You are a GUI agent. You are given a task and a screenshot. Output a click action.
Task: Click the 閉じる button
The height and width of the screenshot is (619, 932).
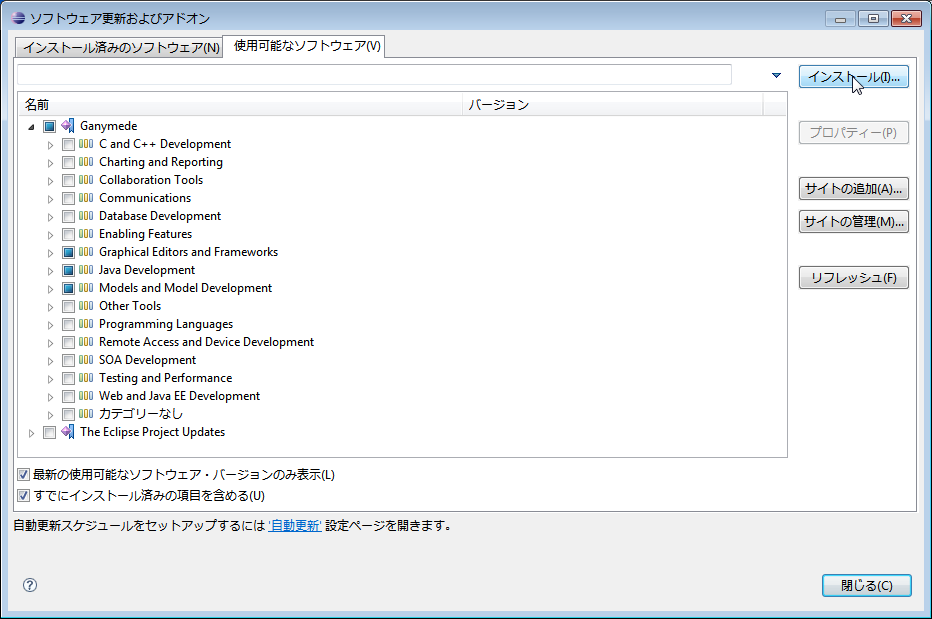click(x=867, y=586)
